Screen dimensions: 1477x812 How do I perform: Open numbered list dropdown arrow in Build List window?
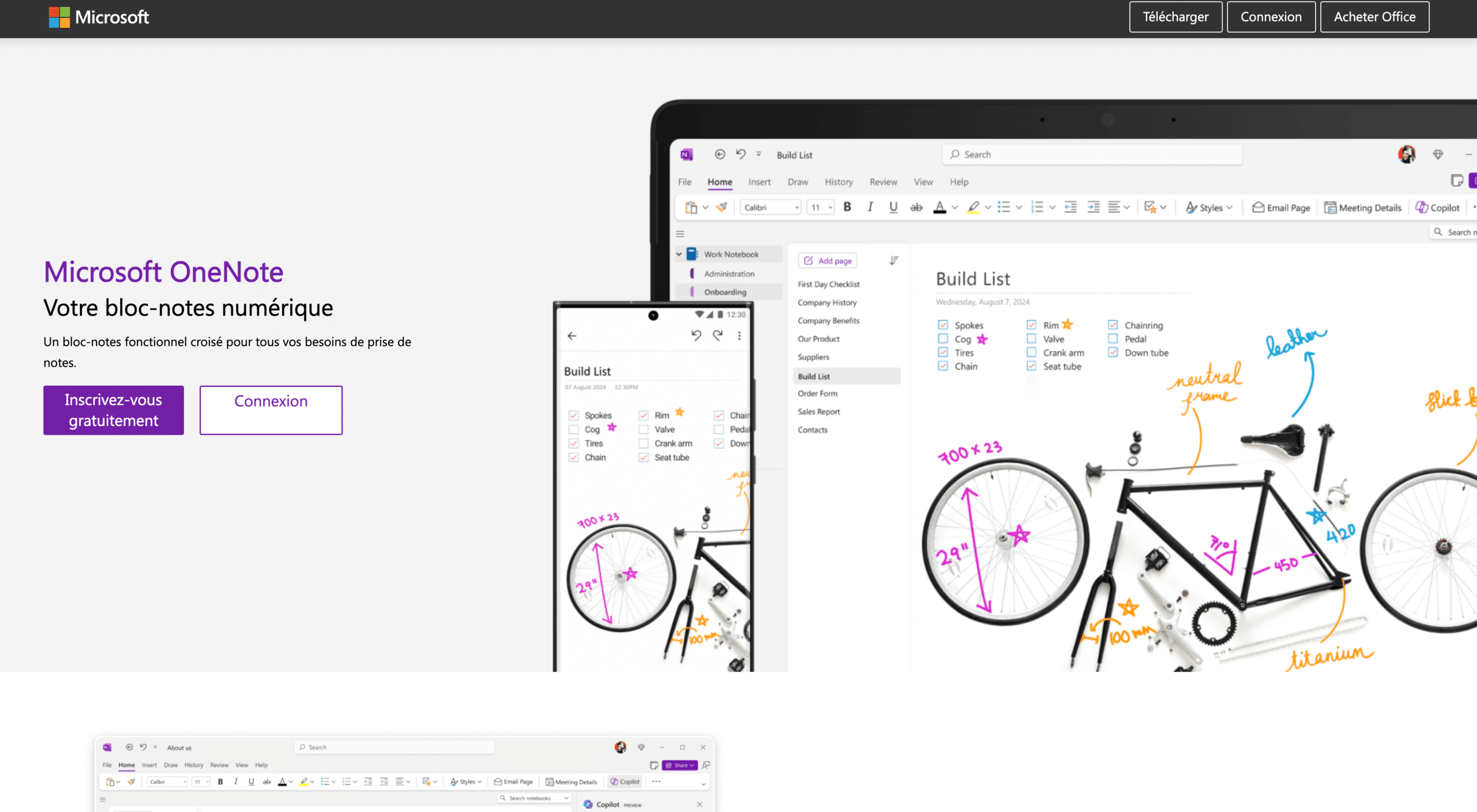point(1052,208)
